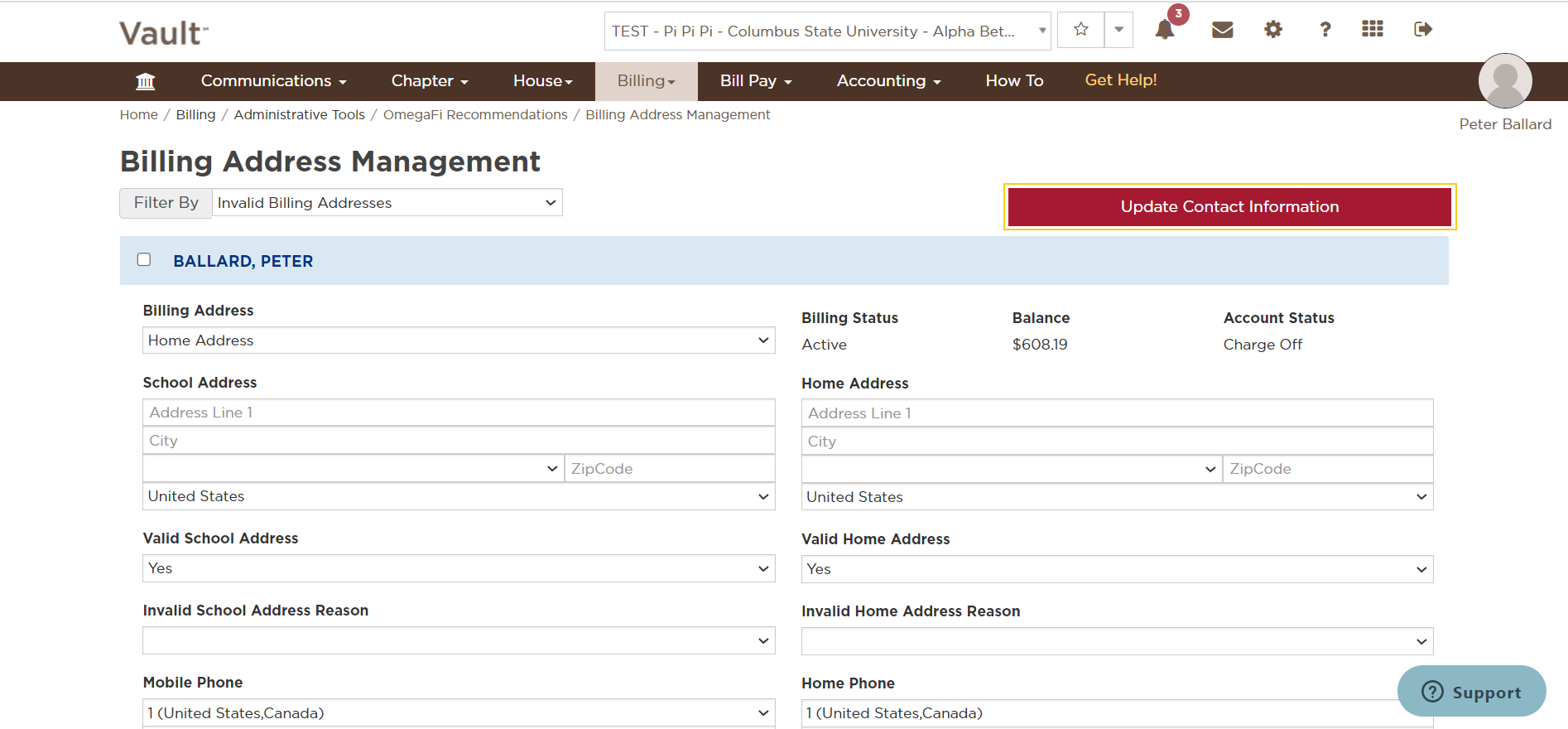Viewport: 1568px width, 729px height.
Task: Click the logout arrow icon
Action: (x=1422, y=30)
